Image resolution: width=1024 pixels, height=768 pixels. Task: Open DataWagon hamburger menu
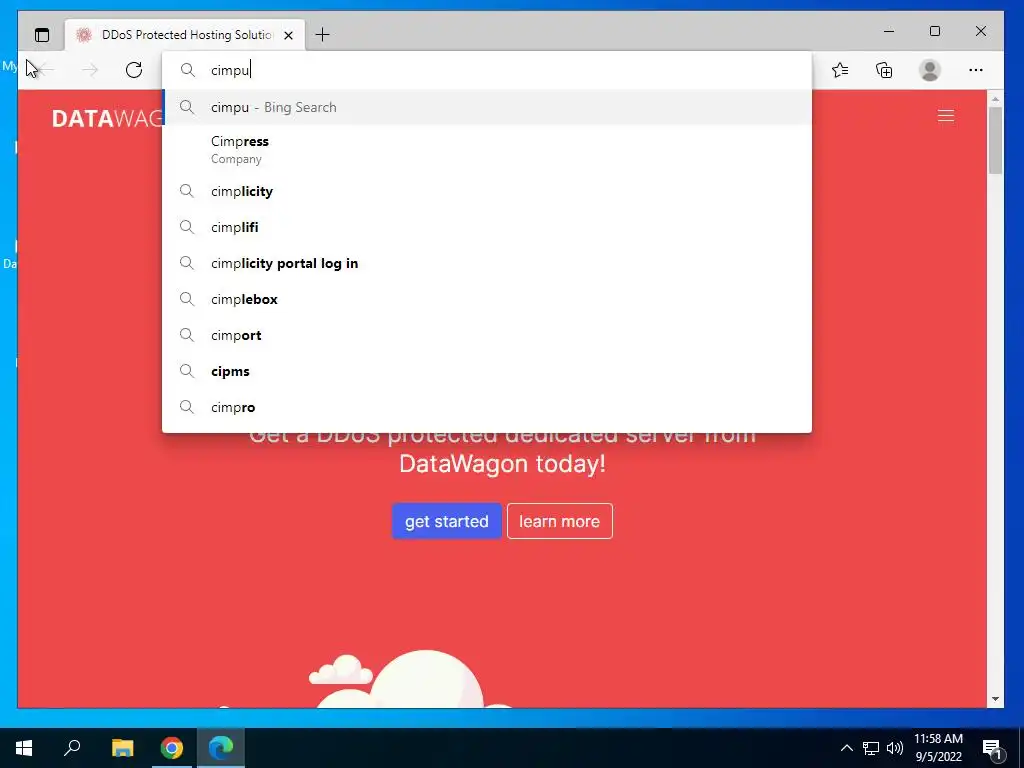tap(946, 116)
